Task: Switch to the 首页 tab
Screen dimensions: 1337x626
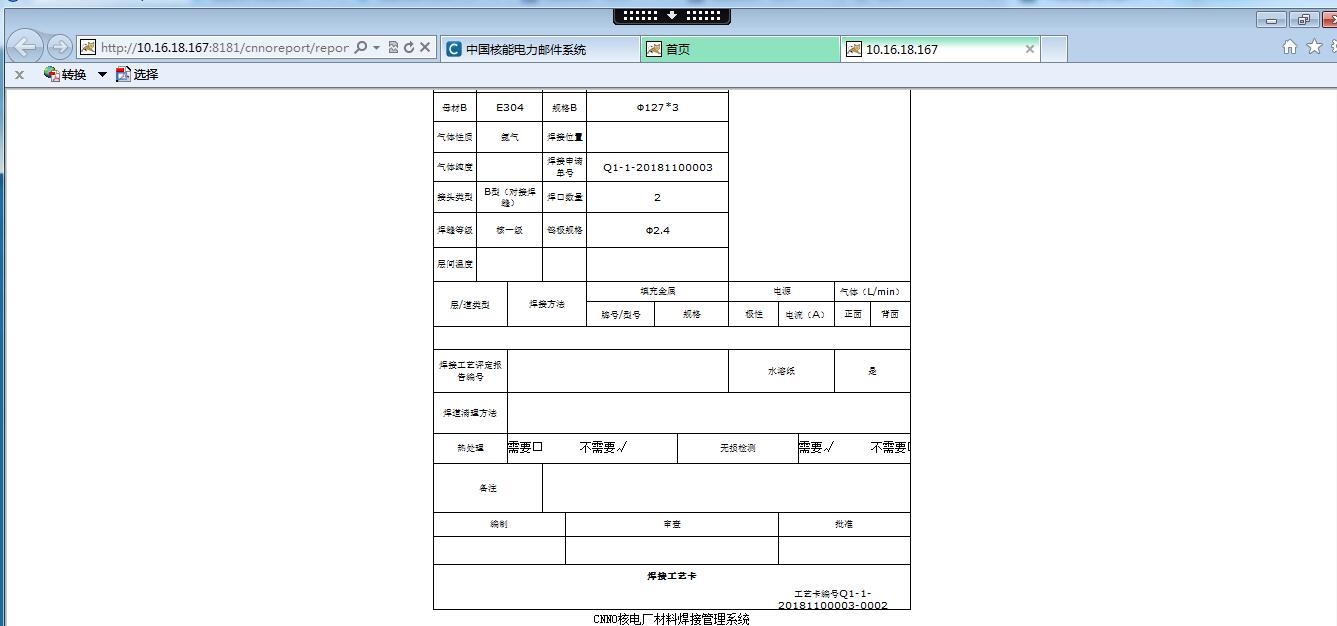Action: click(739, 47)
